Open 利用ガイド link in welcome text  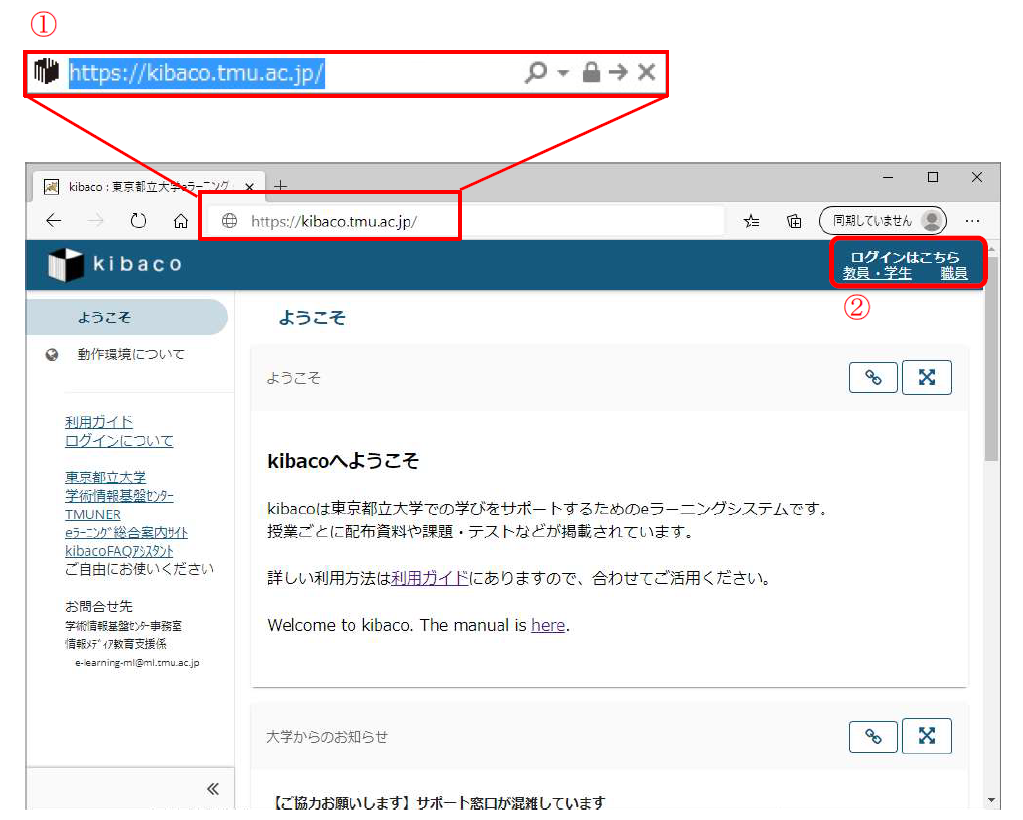click(x=429, y=578)
